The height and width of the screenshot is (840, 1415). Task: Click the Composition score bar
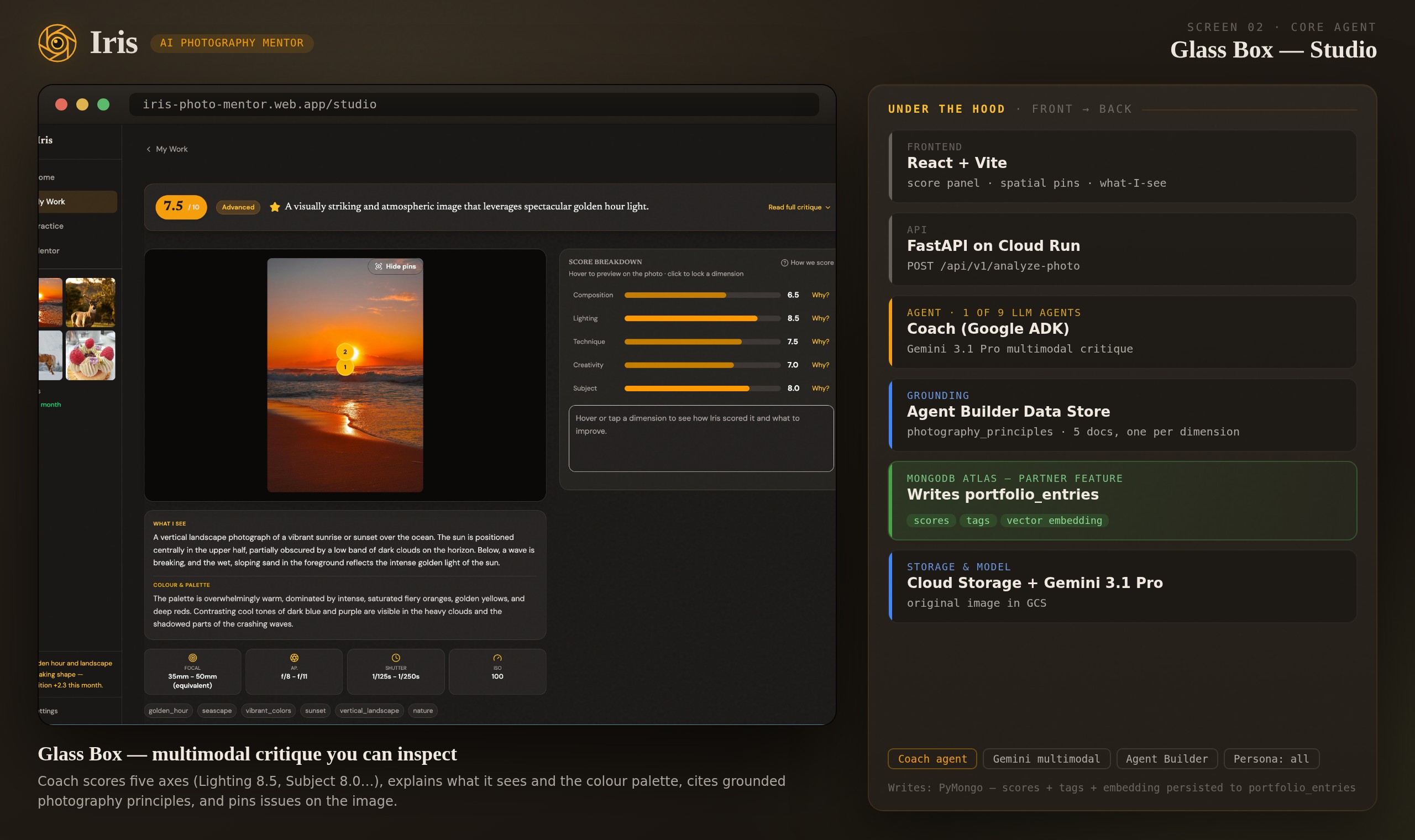(x=703, y=295)
